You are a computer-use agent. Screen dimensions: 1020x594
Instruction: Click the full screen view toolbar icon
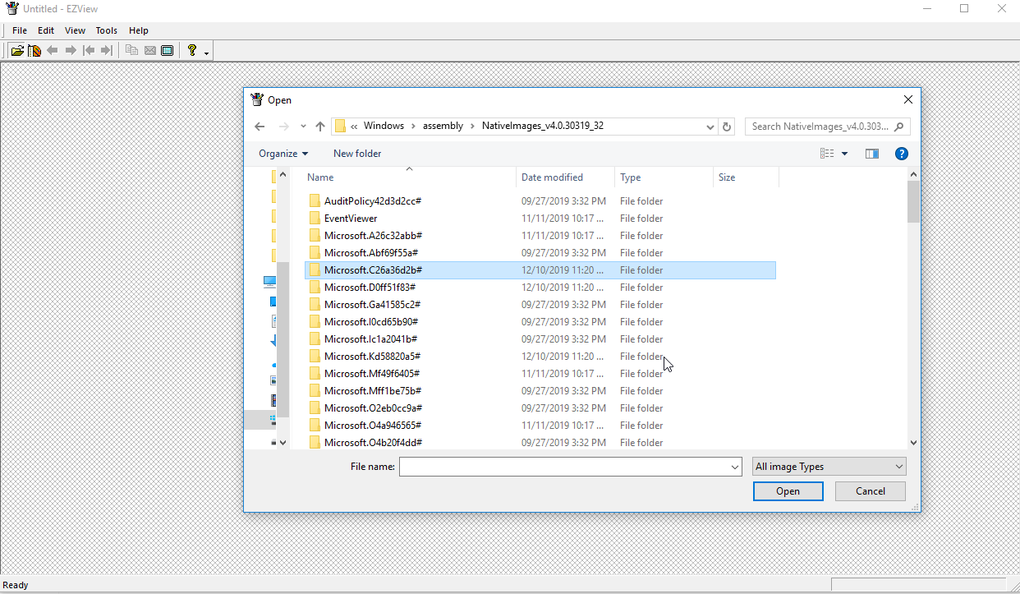coord(167,51)
